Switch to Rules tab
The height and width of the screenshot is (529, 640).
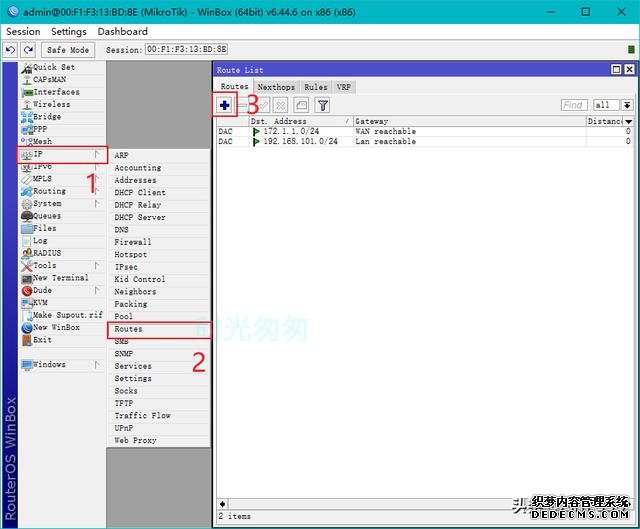tap(316, 87)
